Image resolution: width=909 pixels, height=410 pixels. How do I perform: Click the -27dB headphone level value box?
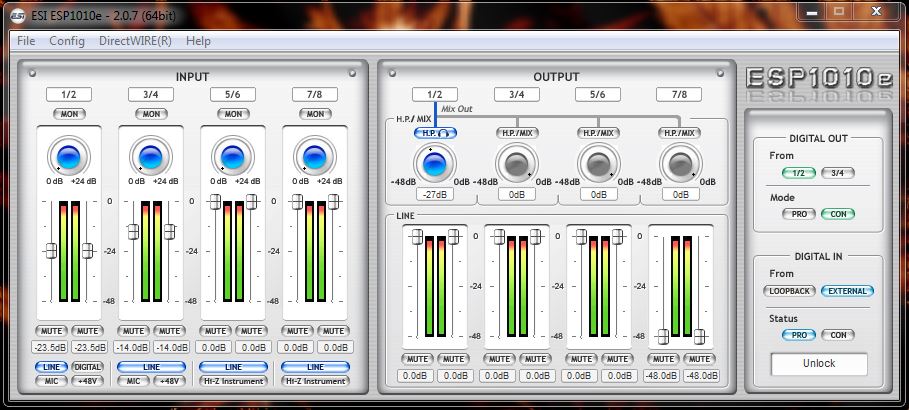click(x=435, y=194)
